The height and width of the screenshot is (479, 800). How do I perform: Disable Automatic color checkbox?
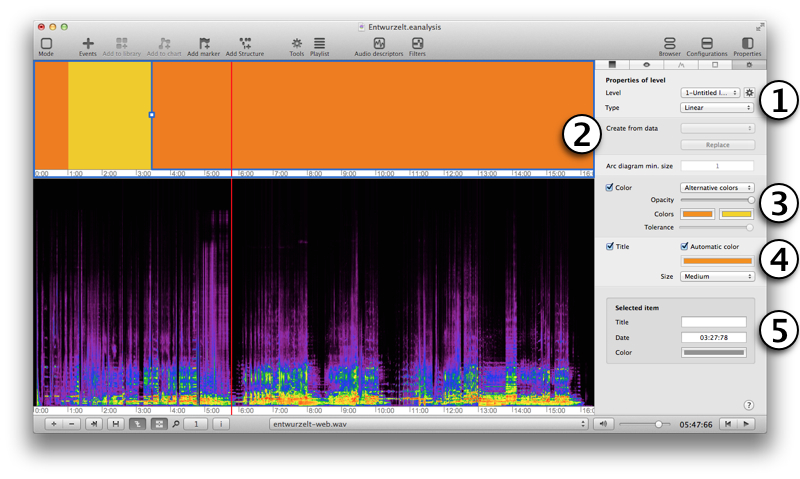684,246
